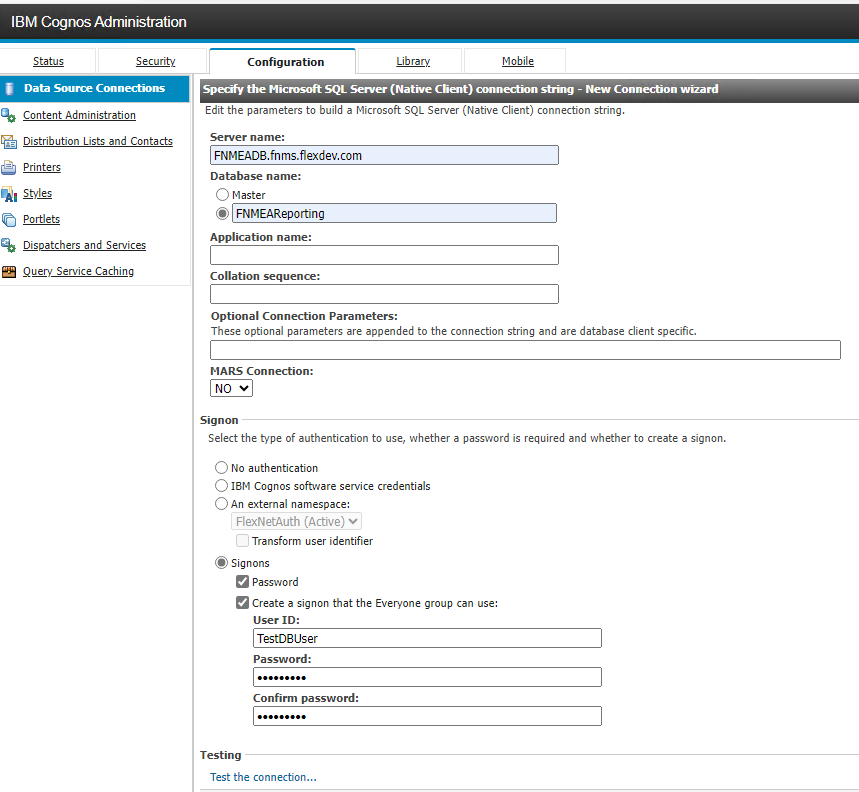
Task: Click the Content Administration icon
Action: pos(8,115)
